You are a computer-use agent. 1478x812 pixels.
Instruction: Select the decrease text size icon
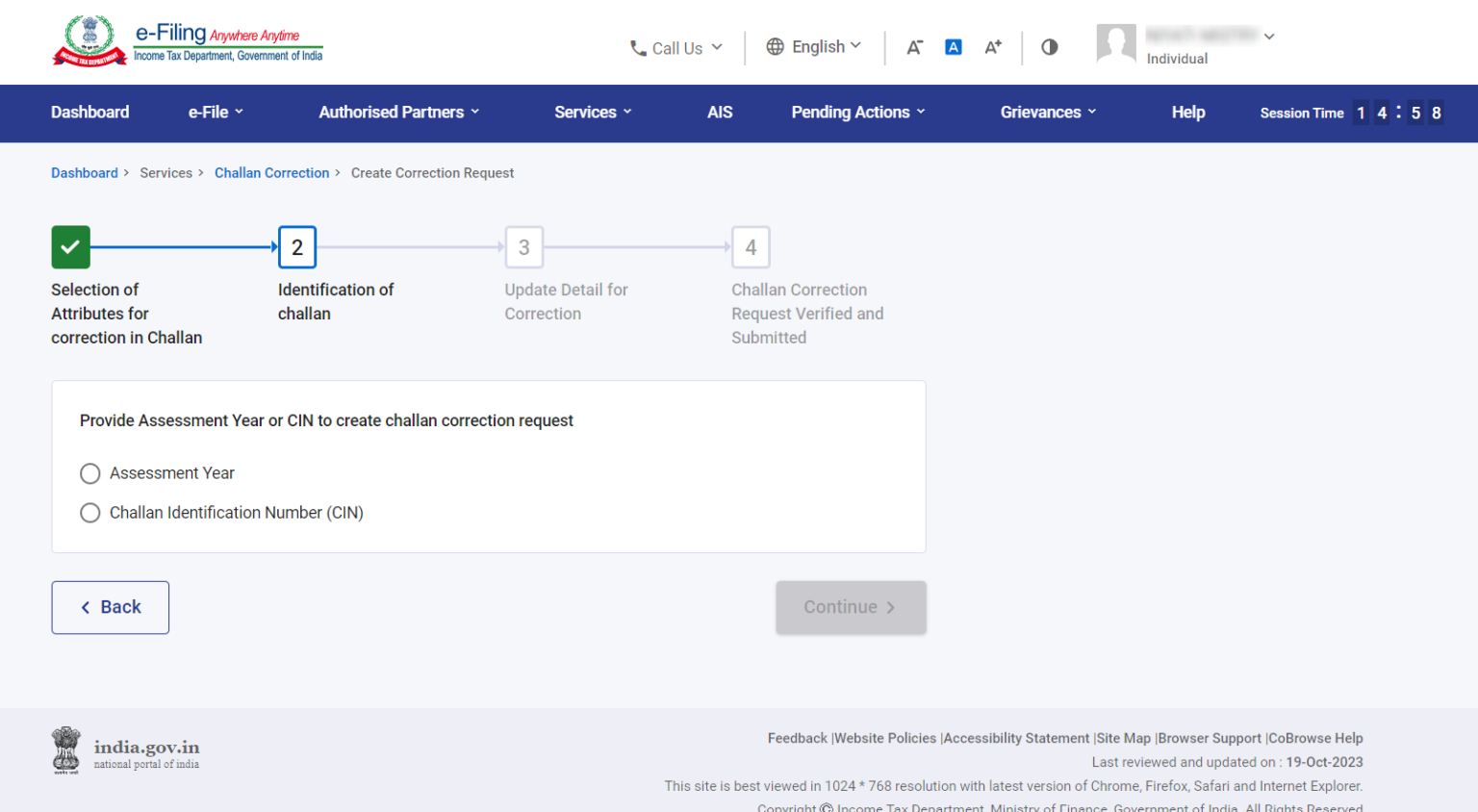(913, 46)
